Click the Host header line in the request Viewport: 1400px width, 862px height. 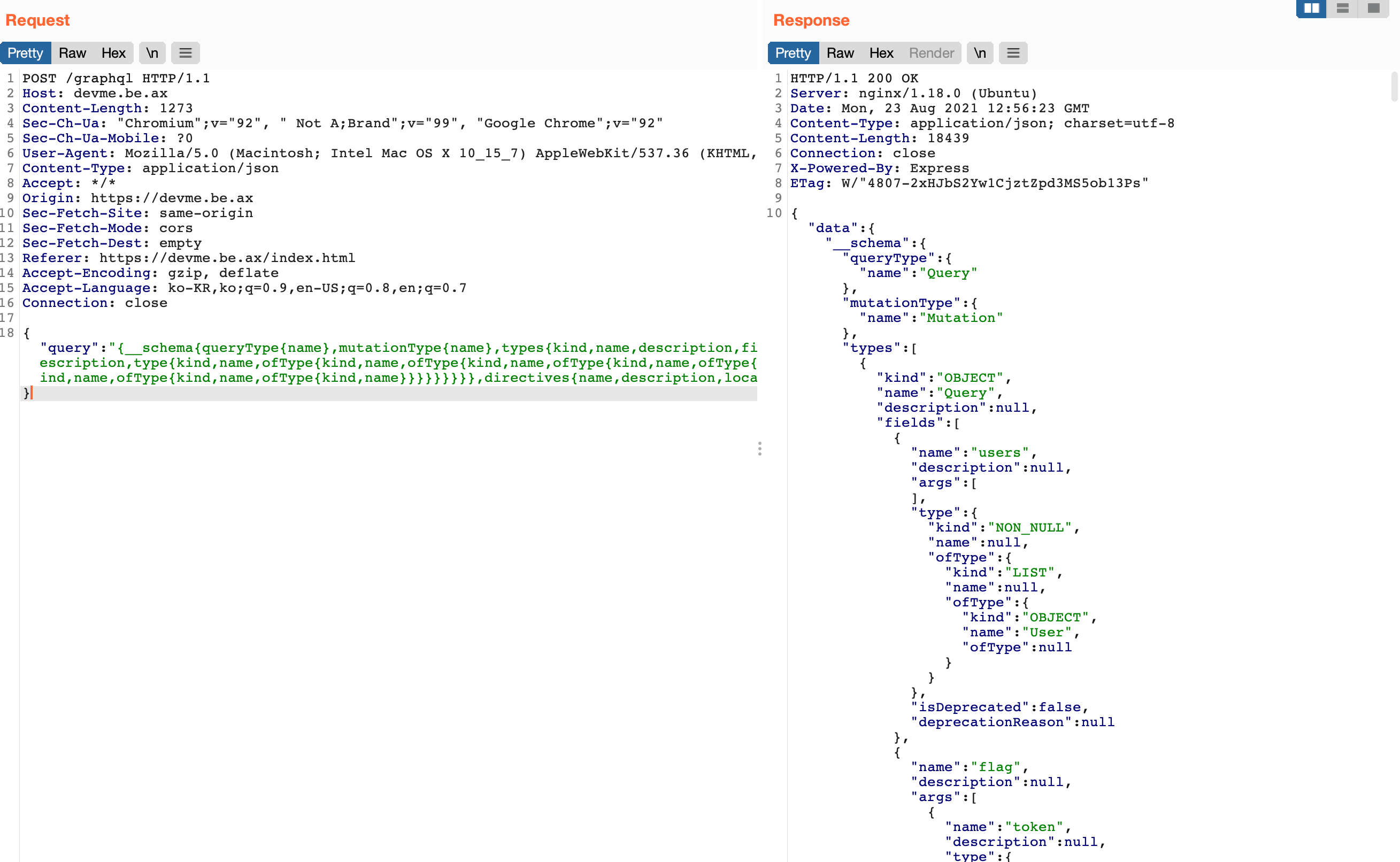coord(95,94)
